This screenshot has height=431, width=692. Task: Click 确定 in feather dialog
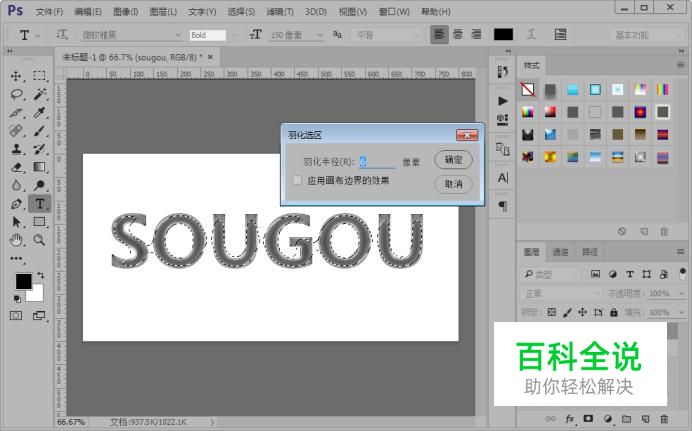(453, 160)
